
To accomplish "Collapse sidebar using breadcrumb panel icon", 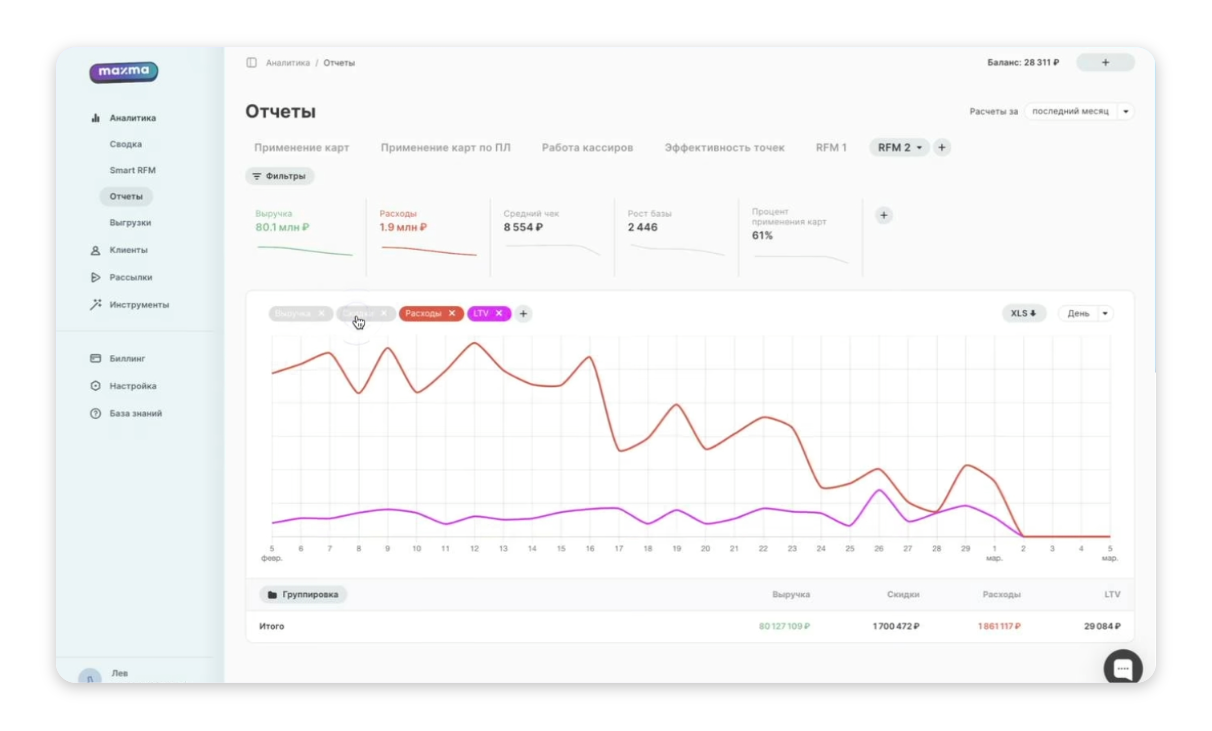I will point(251,63).
